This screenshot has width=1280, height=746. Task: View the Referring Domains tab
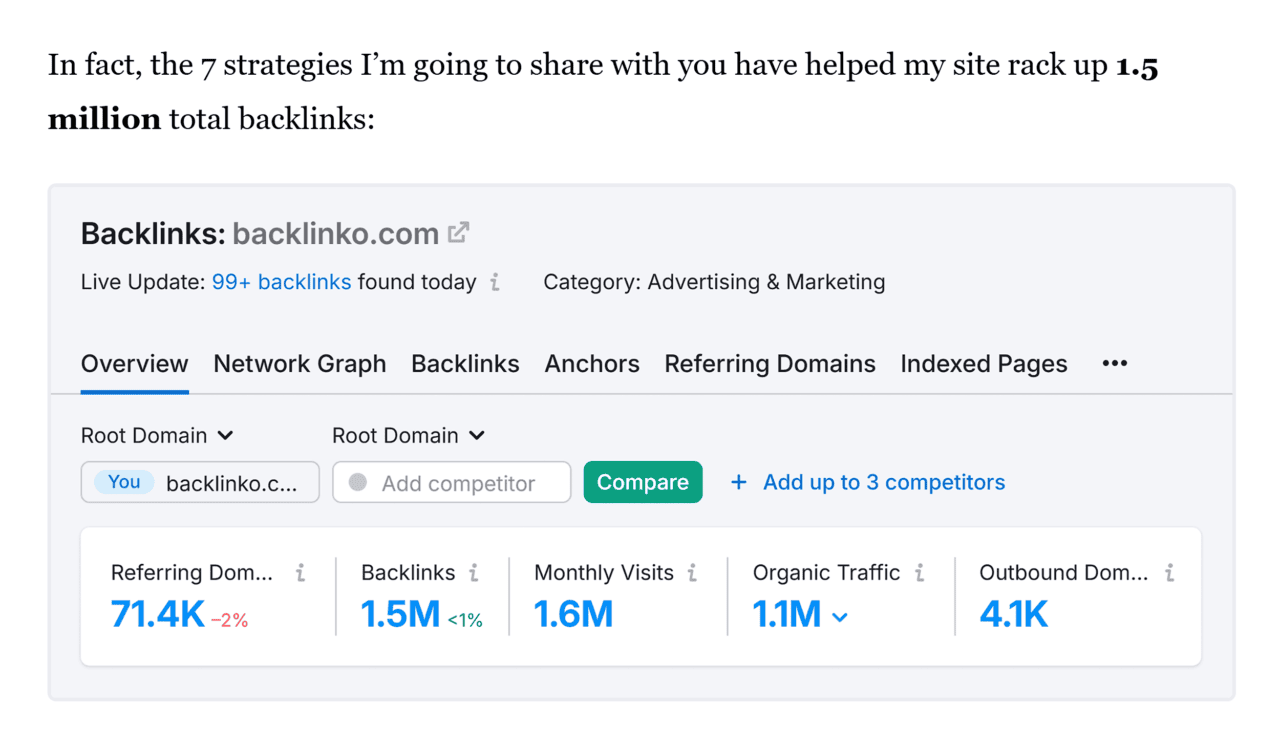point(769,364)
